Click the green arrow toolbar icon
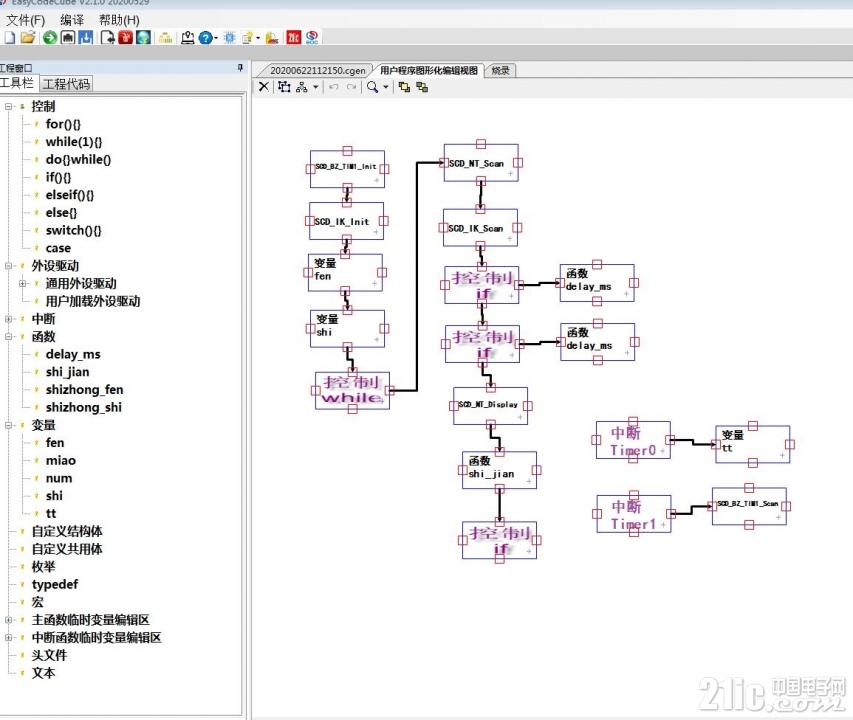Image resolution: width=853 pixels, height=720 pixels. 50,38
